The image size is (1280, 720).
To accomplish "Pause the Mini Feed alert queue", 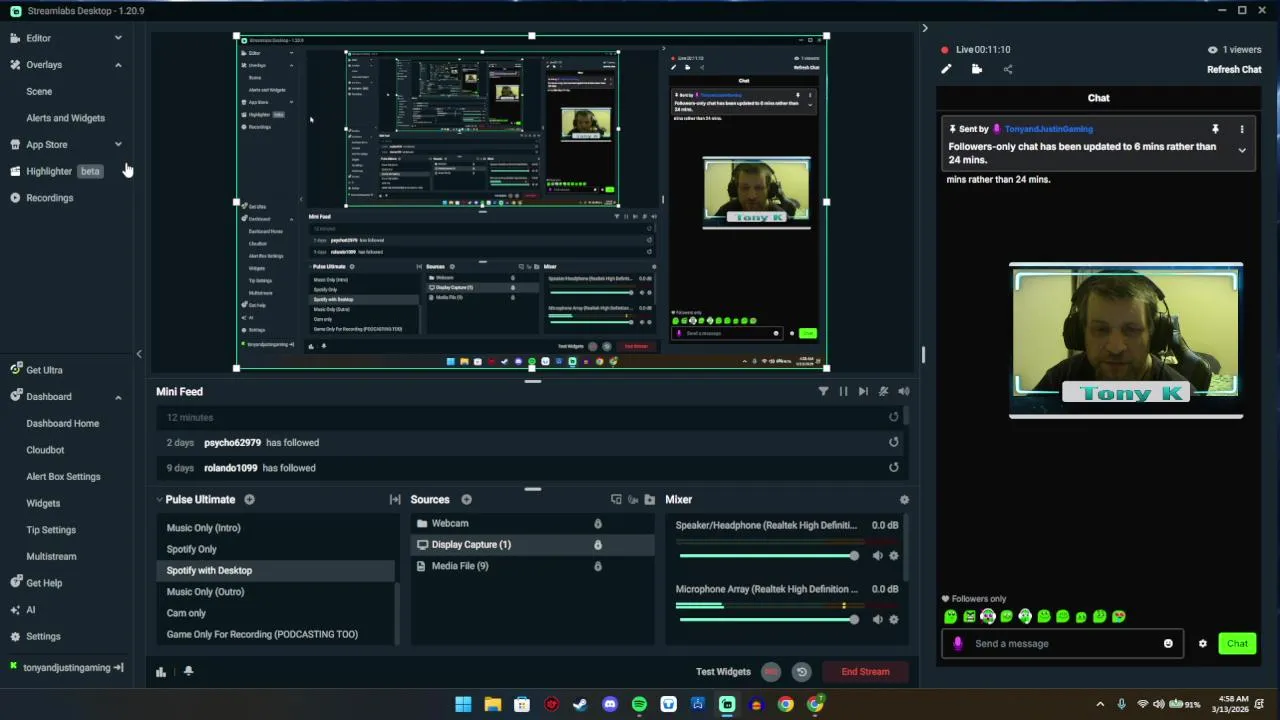I will coord(843,392).
